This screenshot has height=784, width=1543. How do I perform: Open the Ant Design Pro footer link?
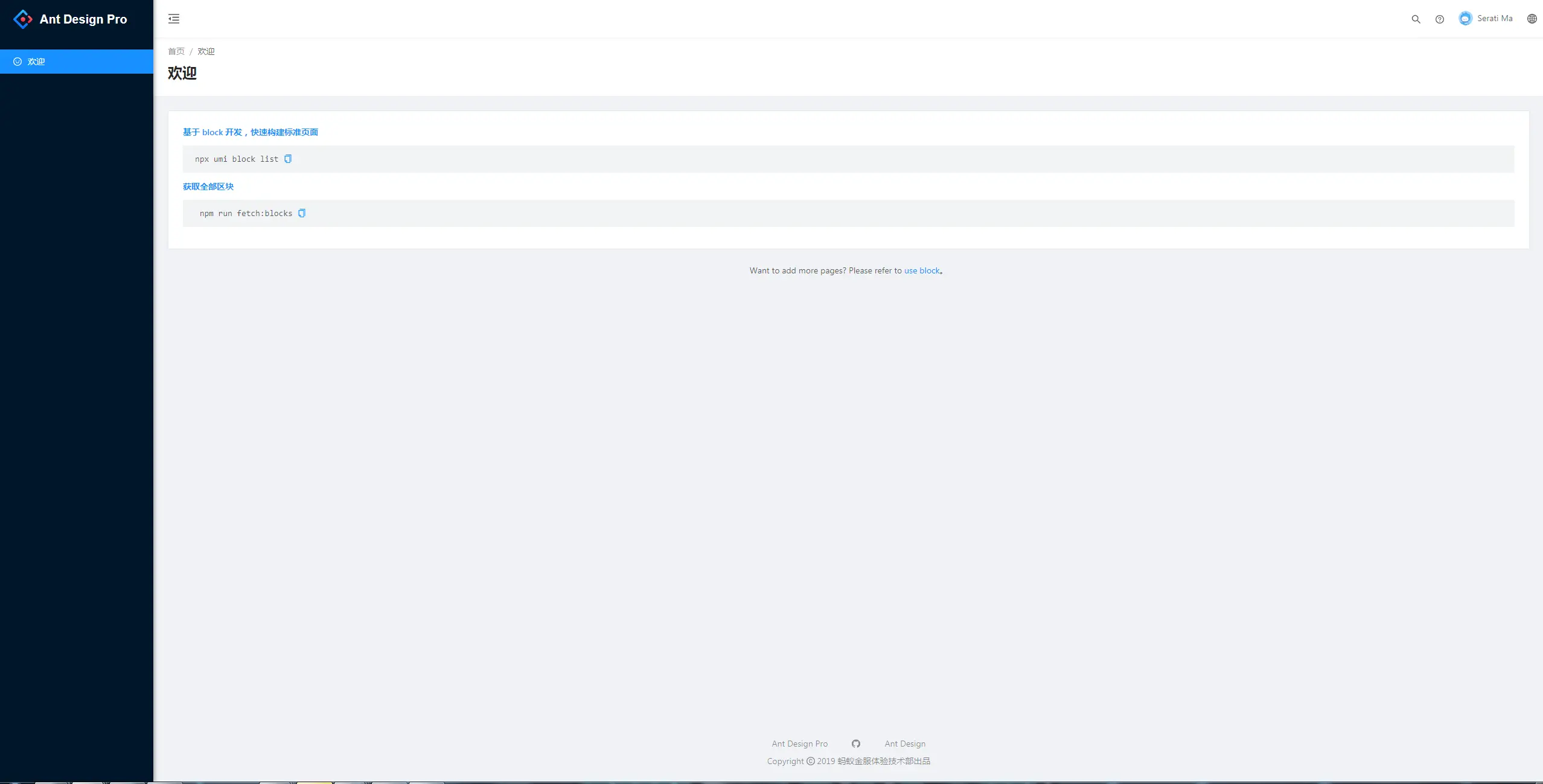[x=799, y=744]
